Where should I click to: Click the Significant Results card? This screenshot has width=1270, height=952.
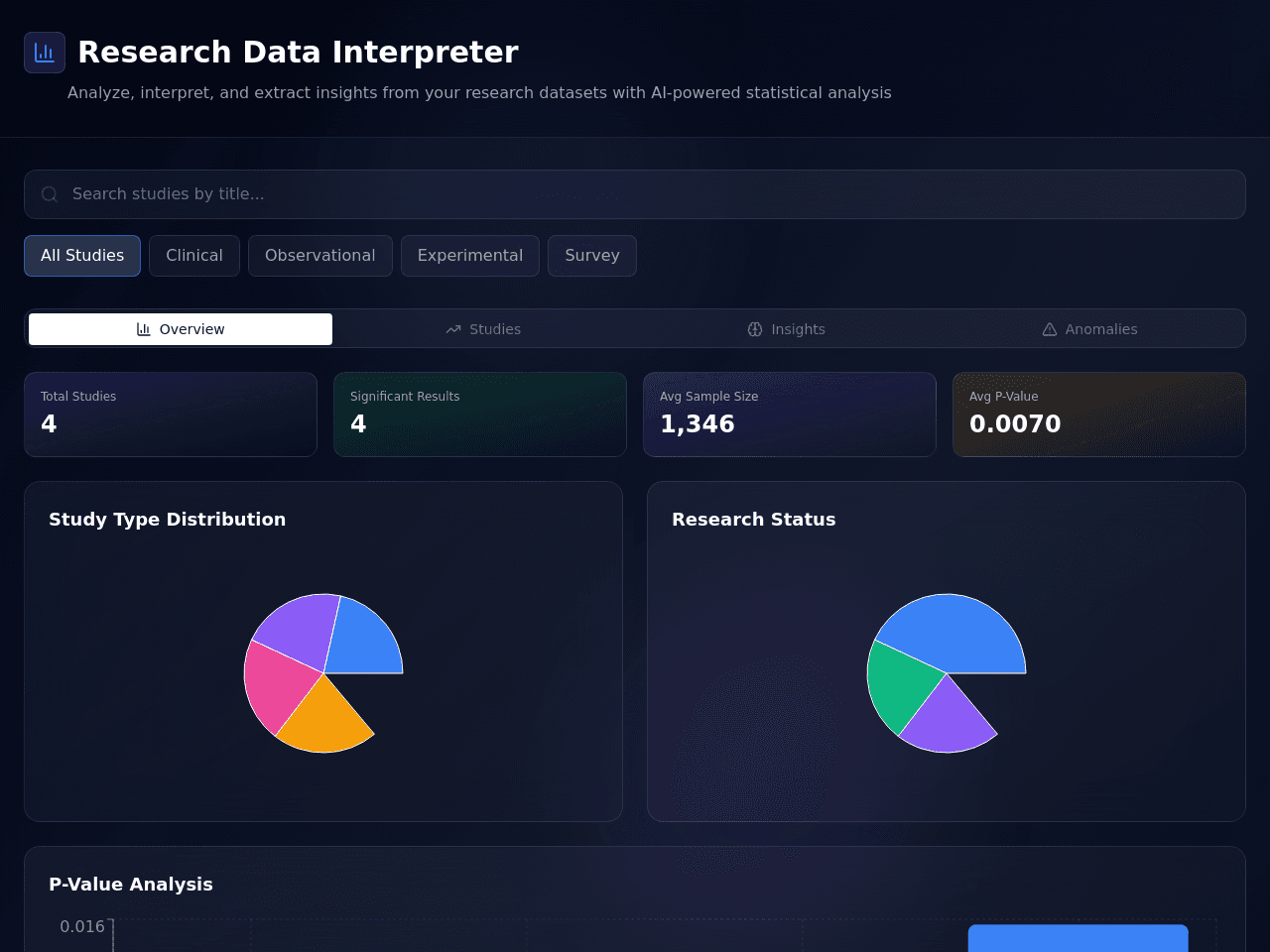(480, 415)
